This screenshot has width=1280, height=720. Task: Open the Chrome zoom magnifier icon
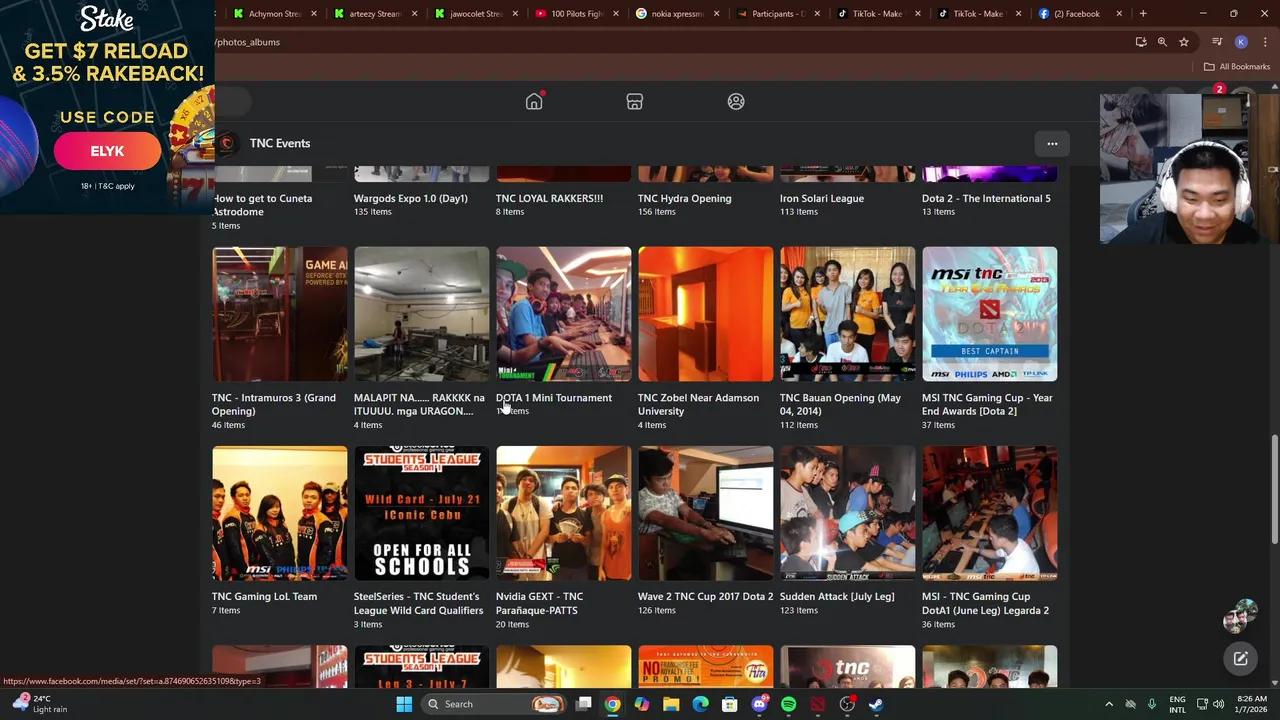[x=1162, y=42]
